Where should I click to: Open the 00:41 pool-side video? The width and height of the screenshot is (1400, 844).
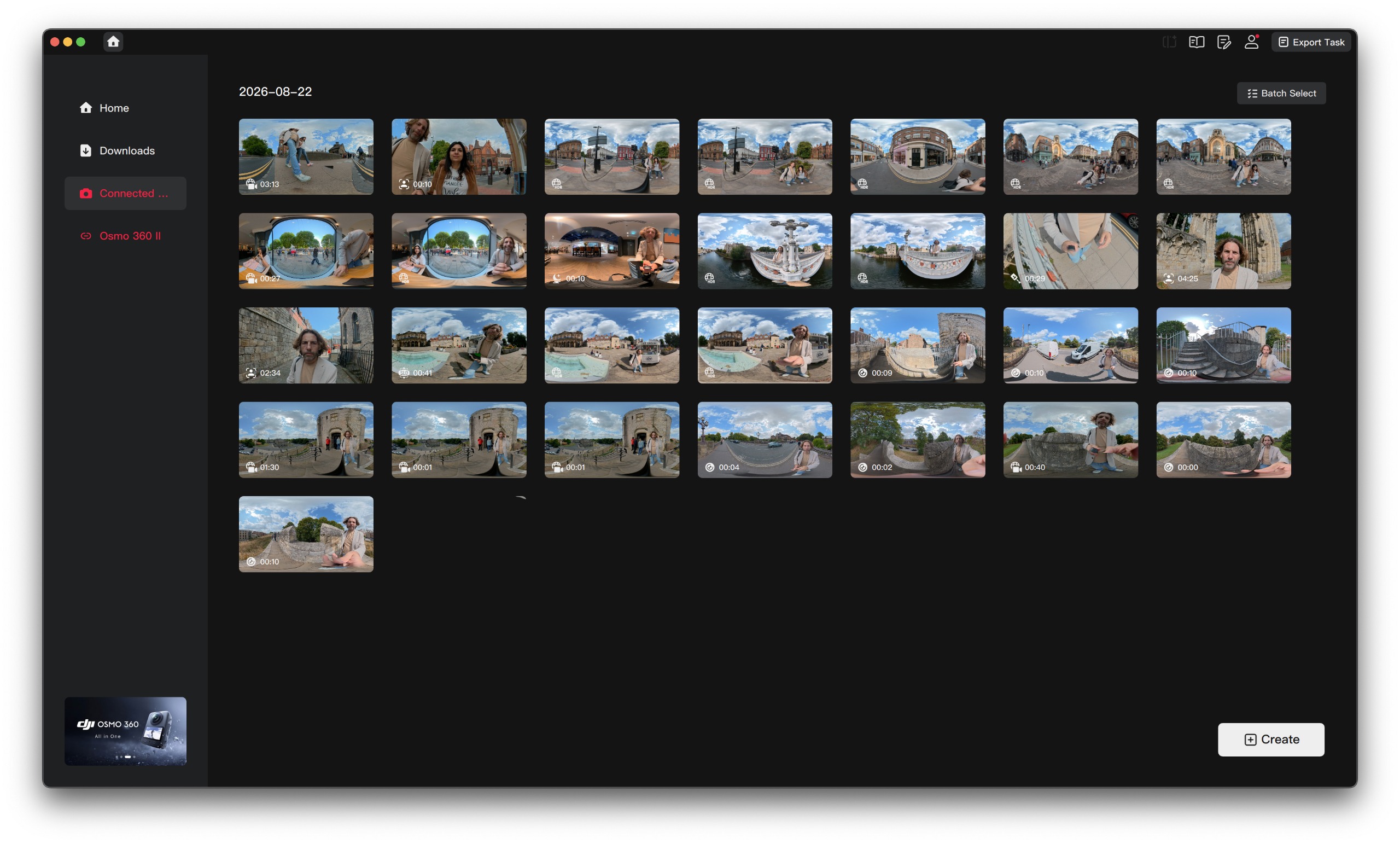coord(458,345)
